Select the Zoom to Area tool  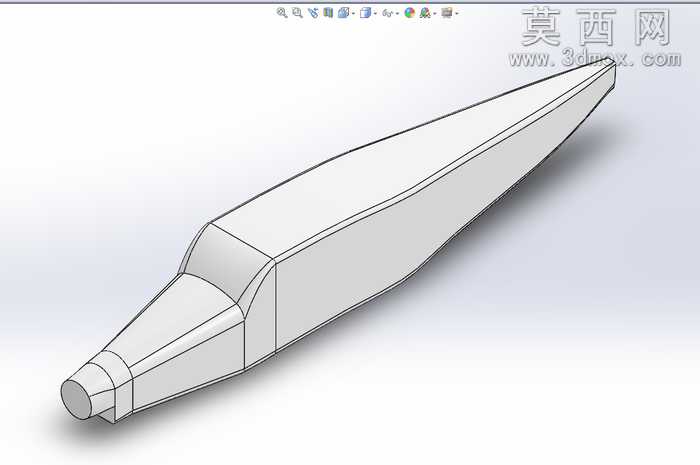(297, 13)
